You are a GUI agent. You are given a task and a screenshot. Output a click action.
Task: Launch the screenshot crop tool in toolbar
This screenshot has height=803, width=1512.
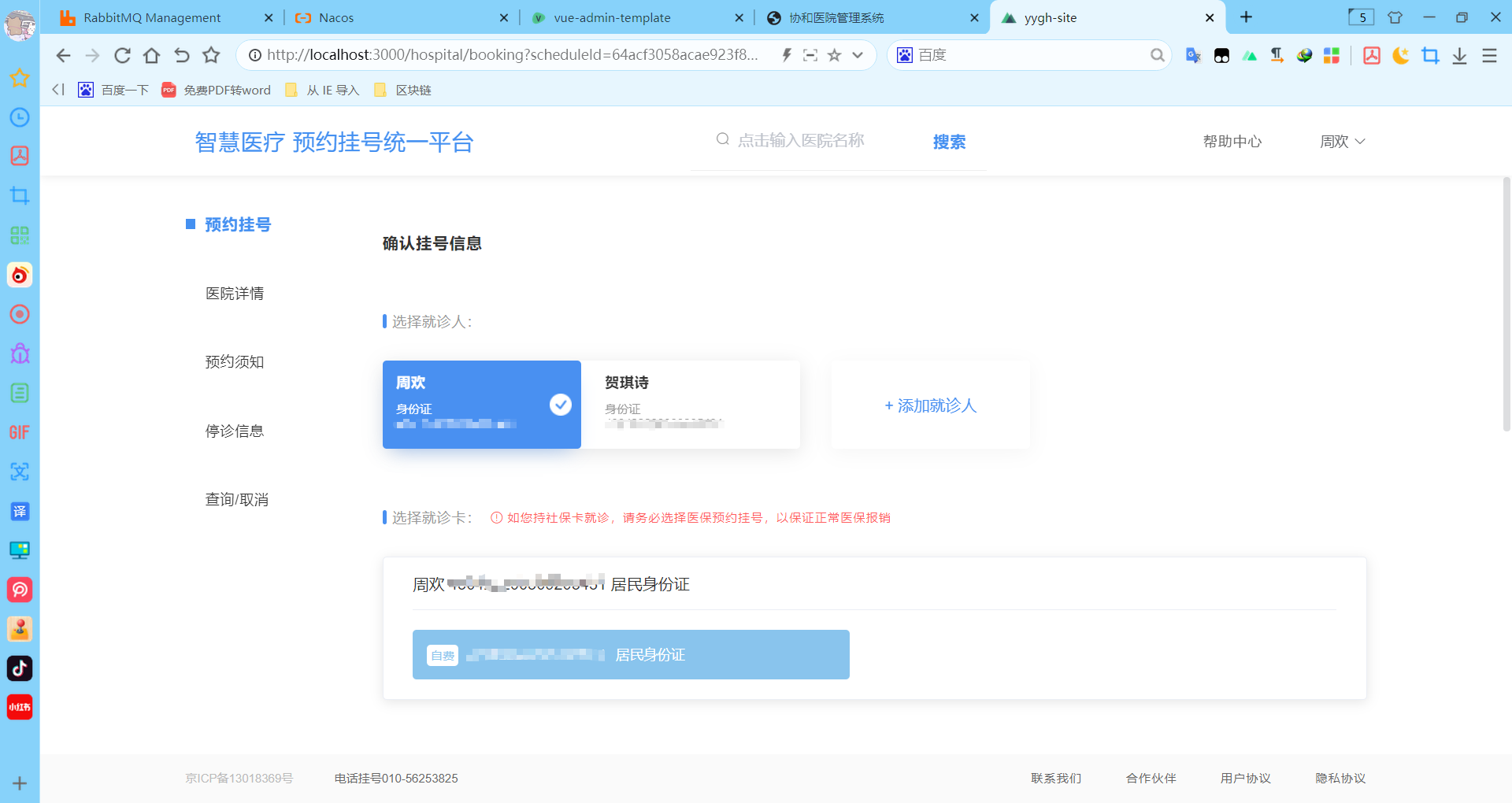pos(1431,55)
